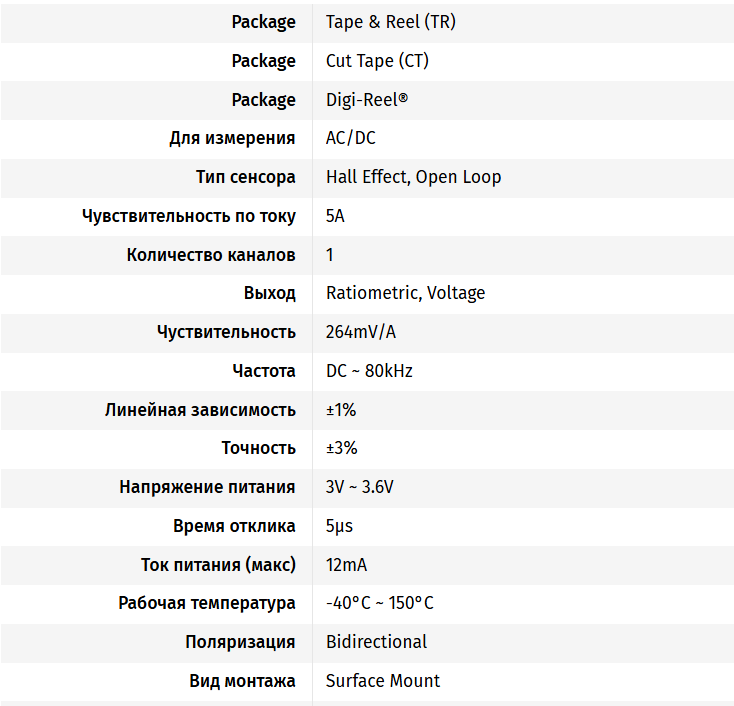Click the Тип сенсора row label
Screen dimensions: 734x706
click(246, 177)
